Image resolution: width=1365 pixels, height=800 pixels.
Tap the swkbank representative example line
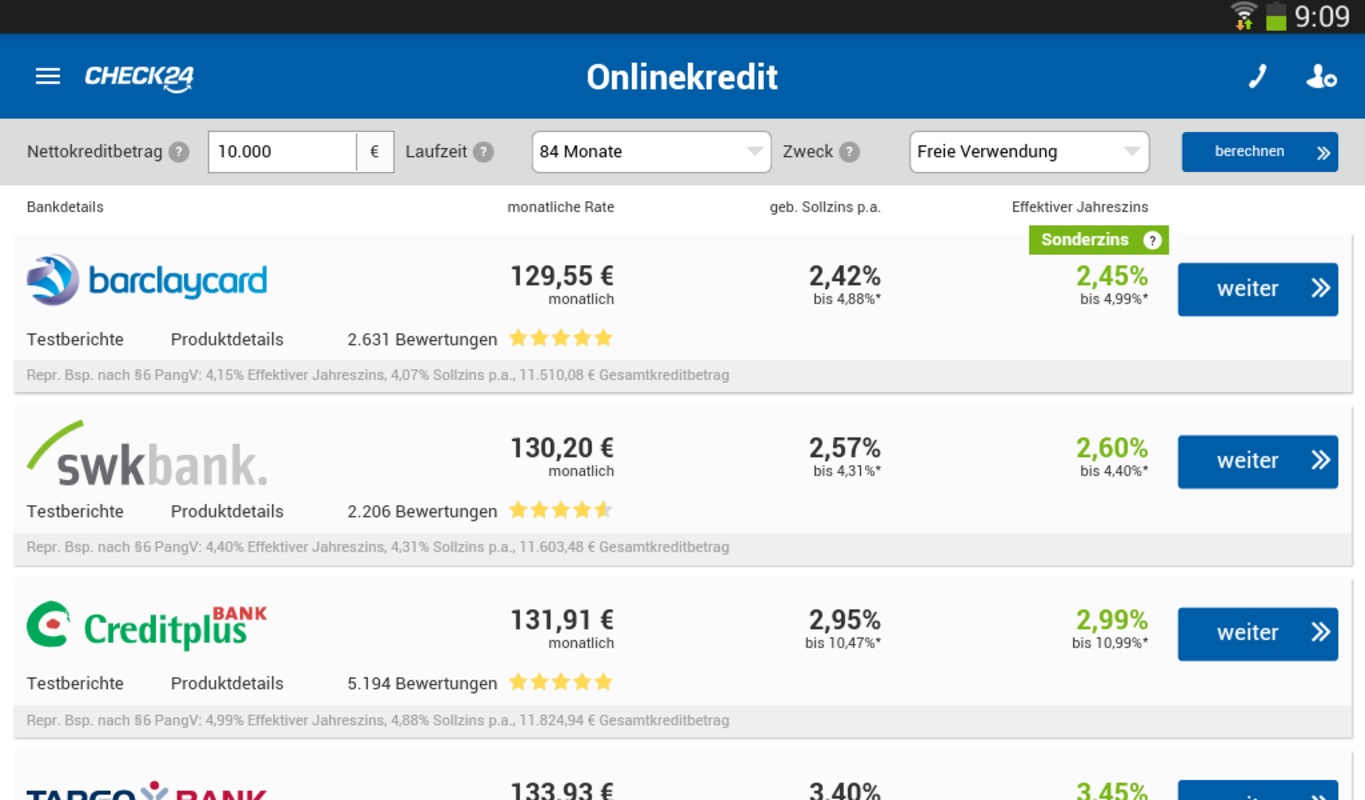(x=682, y=548)
